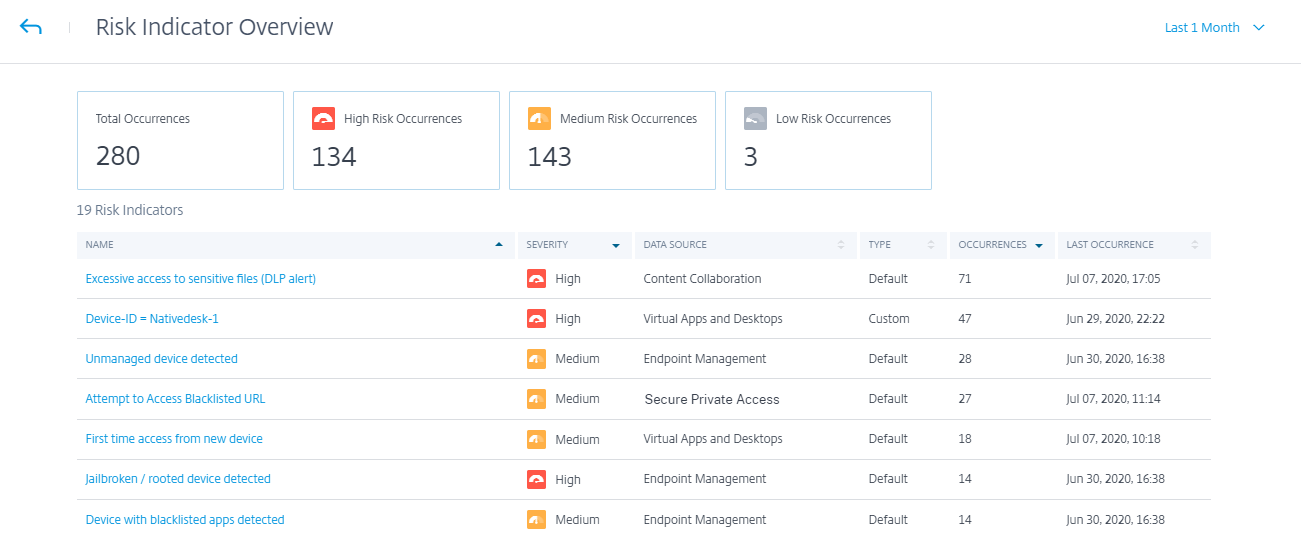Click the Medium Risk Occurrences gauge icon
Image resolution: width=1301 pixels, height=539 pixels.
[539, 119]
